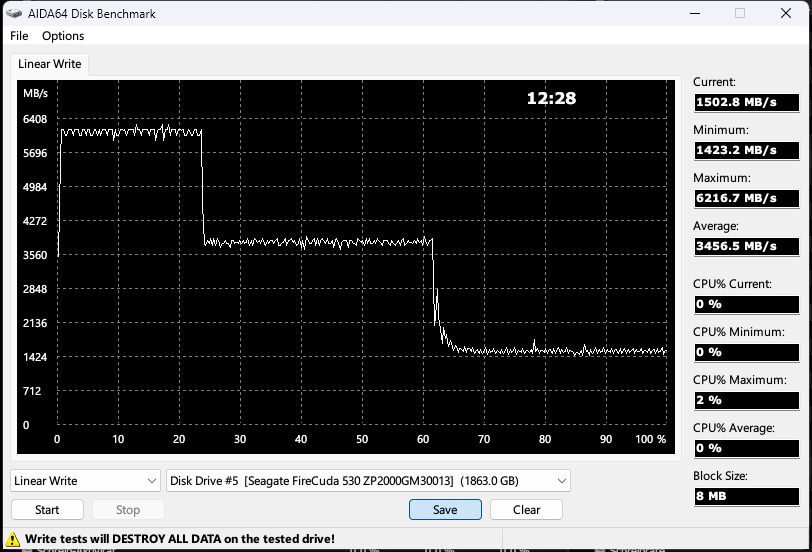The width and height of the screenshot is (812, 552).
Task: Click the Start button
Action: (47, 510)
